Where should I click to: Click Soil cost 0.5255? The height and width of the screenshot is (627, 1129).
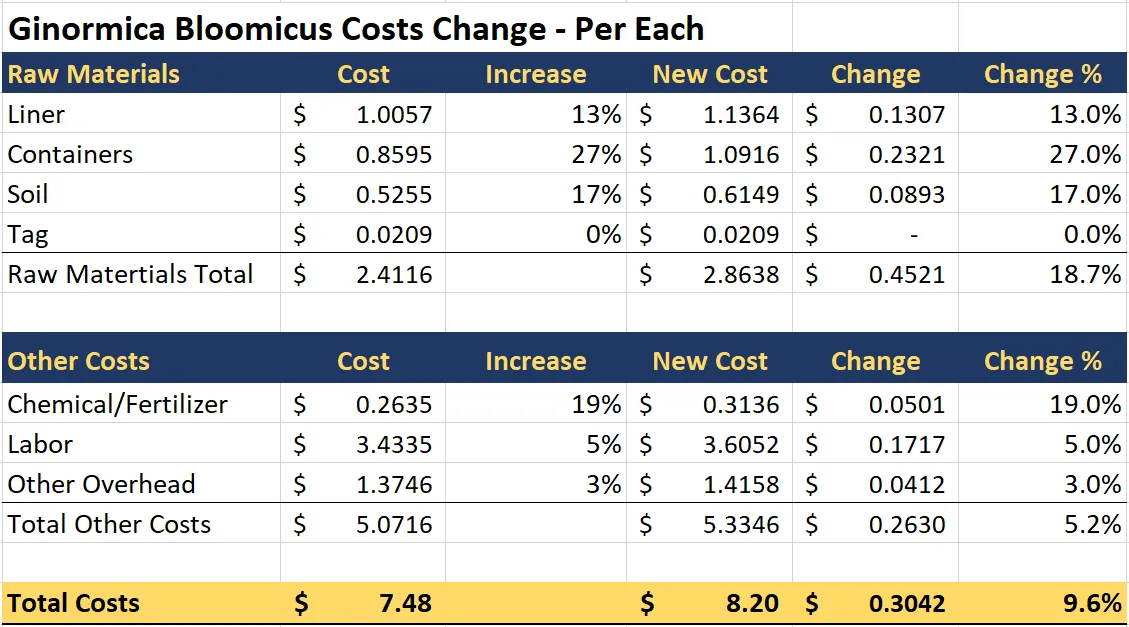coord(394,194)
